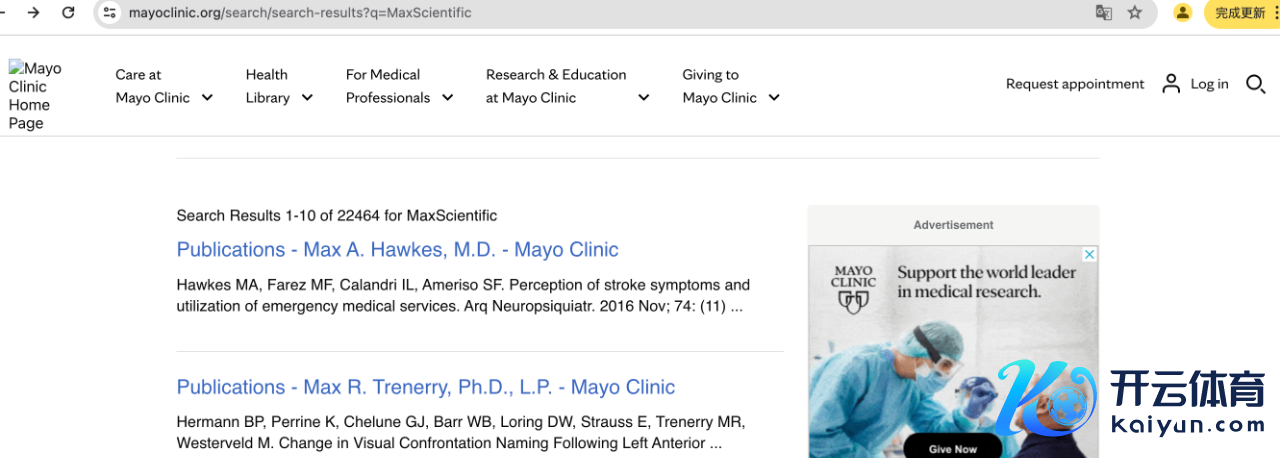This screenshot has height=458, width=1280.
Task: Click the browser forward arrow icon
Action: (x=34, y=13)
